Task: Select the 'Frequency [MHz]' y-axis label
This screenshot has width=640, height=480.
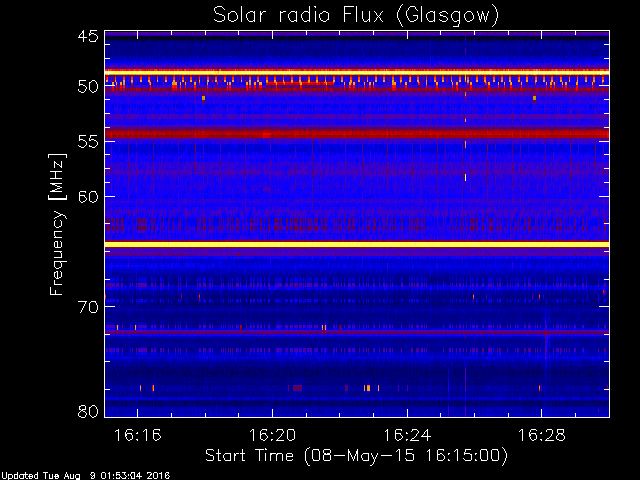Action: click(57, 224)
